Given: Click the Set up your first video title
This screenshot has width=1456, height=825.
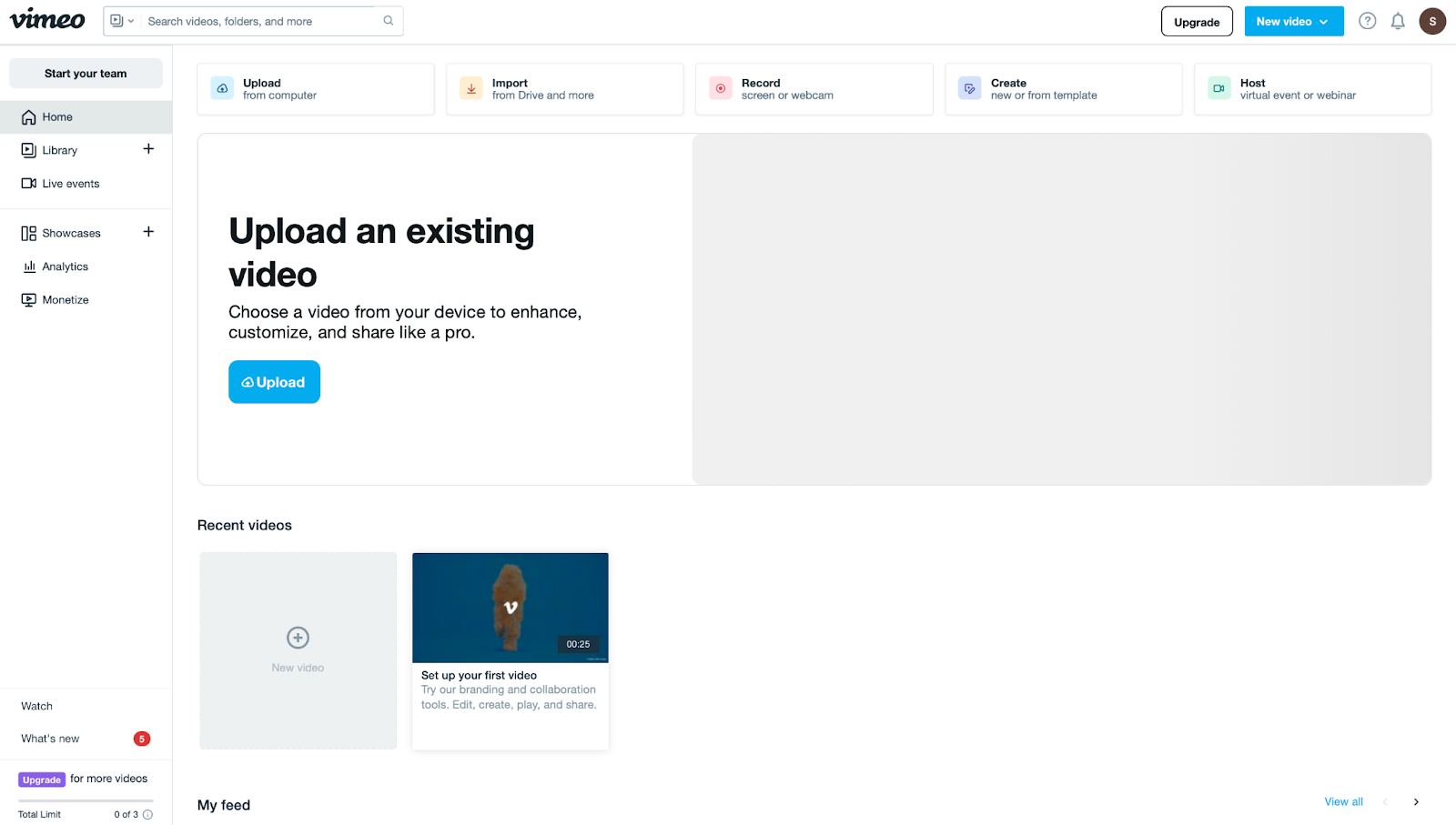Looking at the screenshot, I should tap(479, 675).
